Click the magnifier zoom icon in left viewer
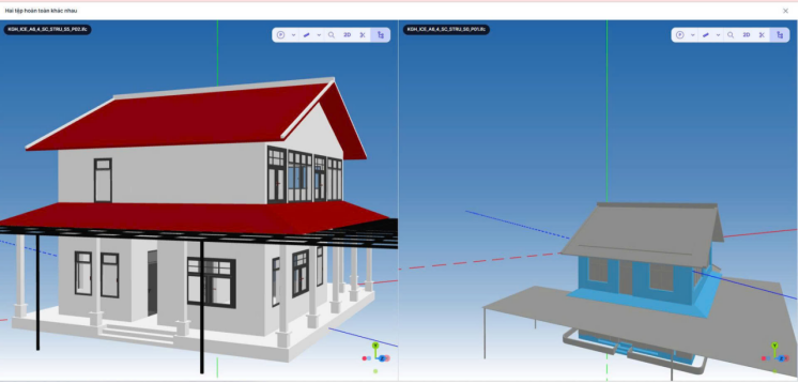 coord(331,35)
